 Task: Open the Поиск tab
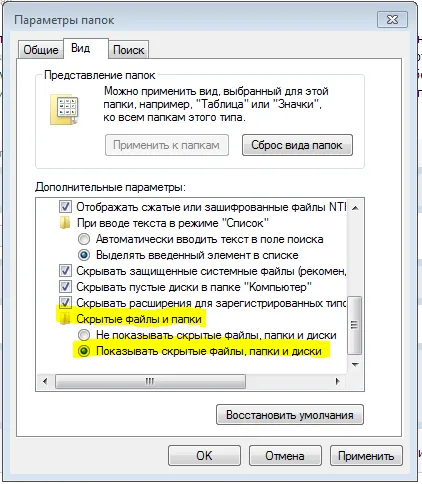[129, 50]
